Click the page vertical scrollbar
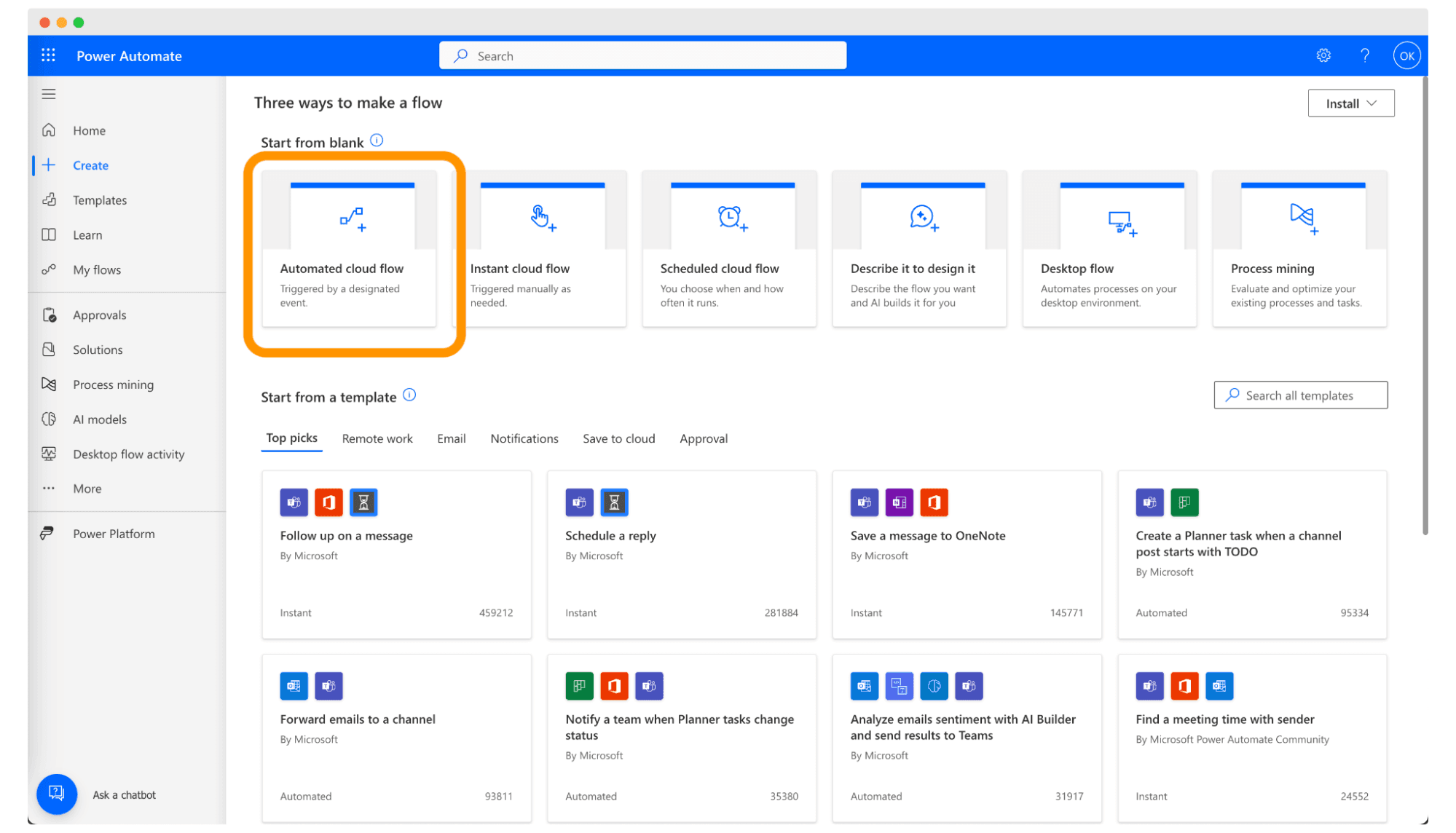Screen dimensions: 1456x833 pos(1425,306)
